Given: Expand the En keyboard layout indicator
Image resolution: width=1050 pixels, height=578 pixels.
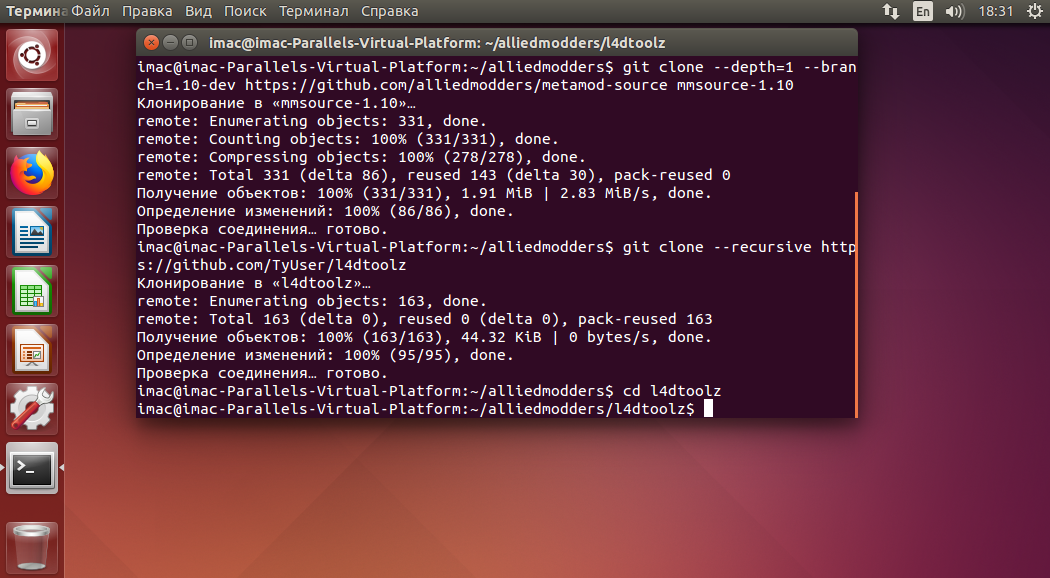Looking at the screenshot, I should click(x=923, y=11).
